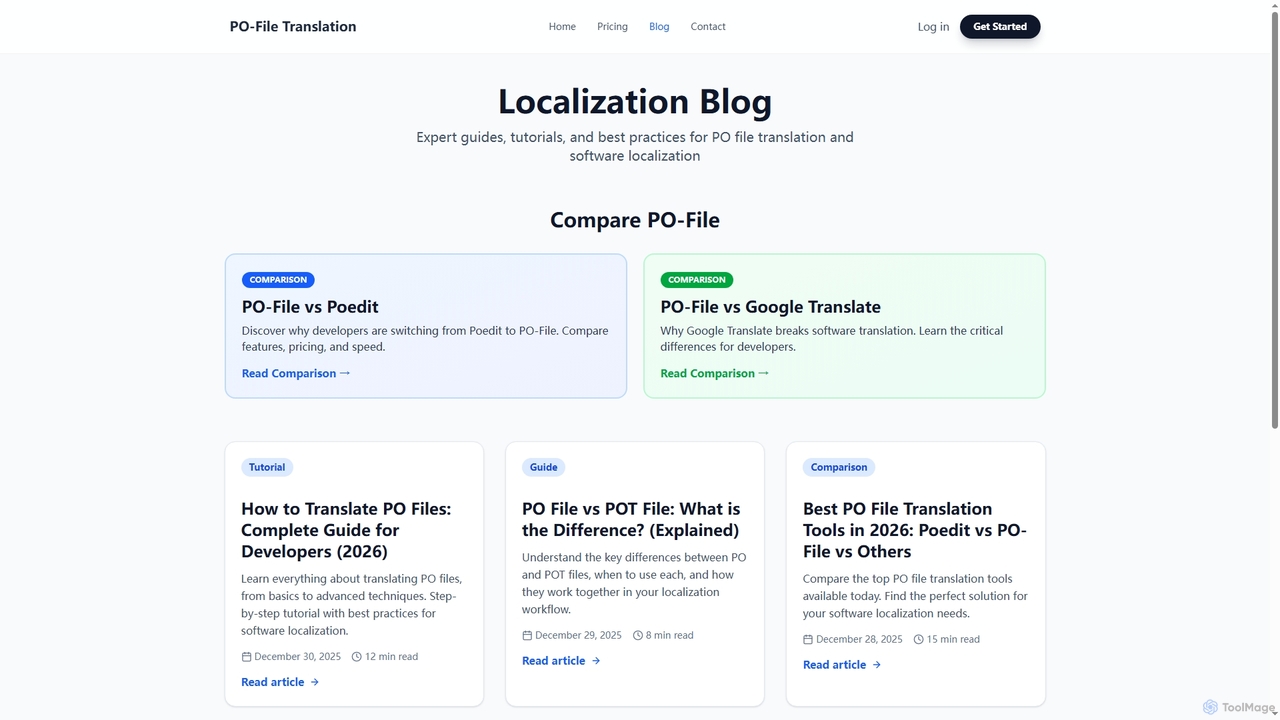Click arrow icon after Read article in Best Tools card
The image size is (1280, 720).
(877, 665)
